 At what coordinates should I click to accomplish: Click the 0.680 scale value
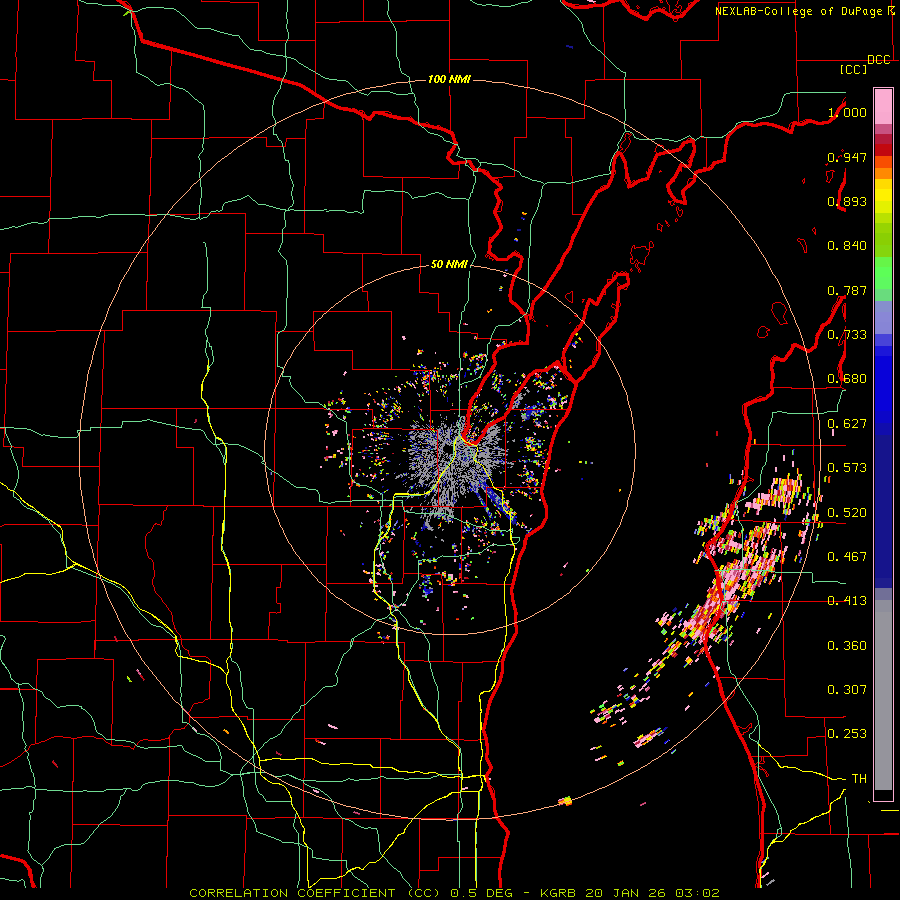847,379
